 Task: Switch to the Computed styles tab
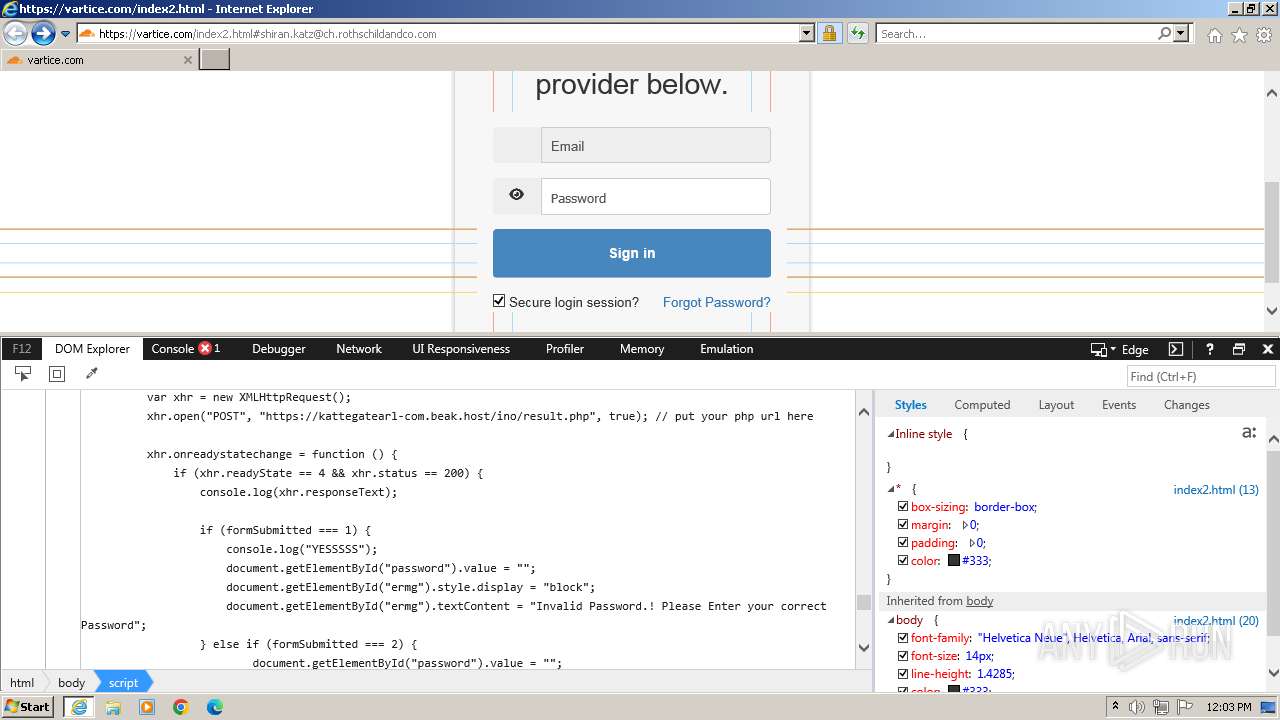pyautogui.click(x=982, y=405)
